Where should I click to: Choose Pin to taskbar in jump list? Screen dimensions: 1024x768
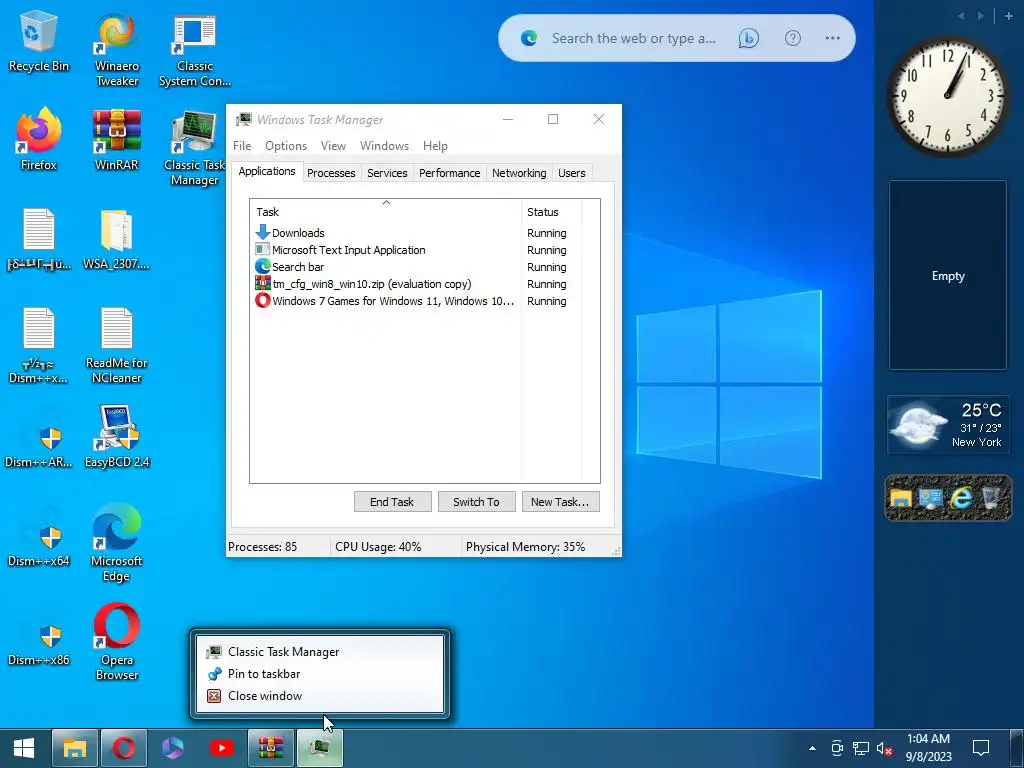(320, 674)
